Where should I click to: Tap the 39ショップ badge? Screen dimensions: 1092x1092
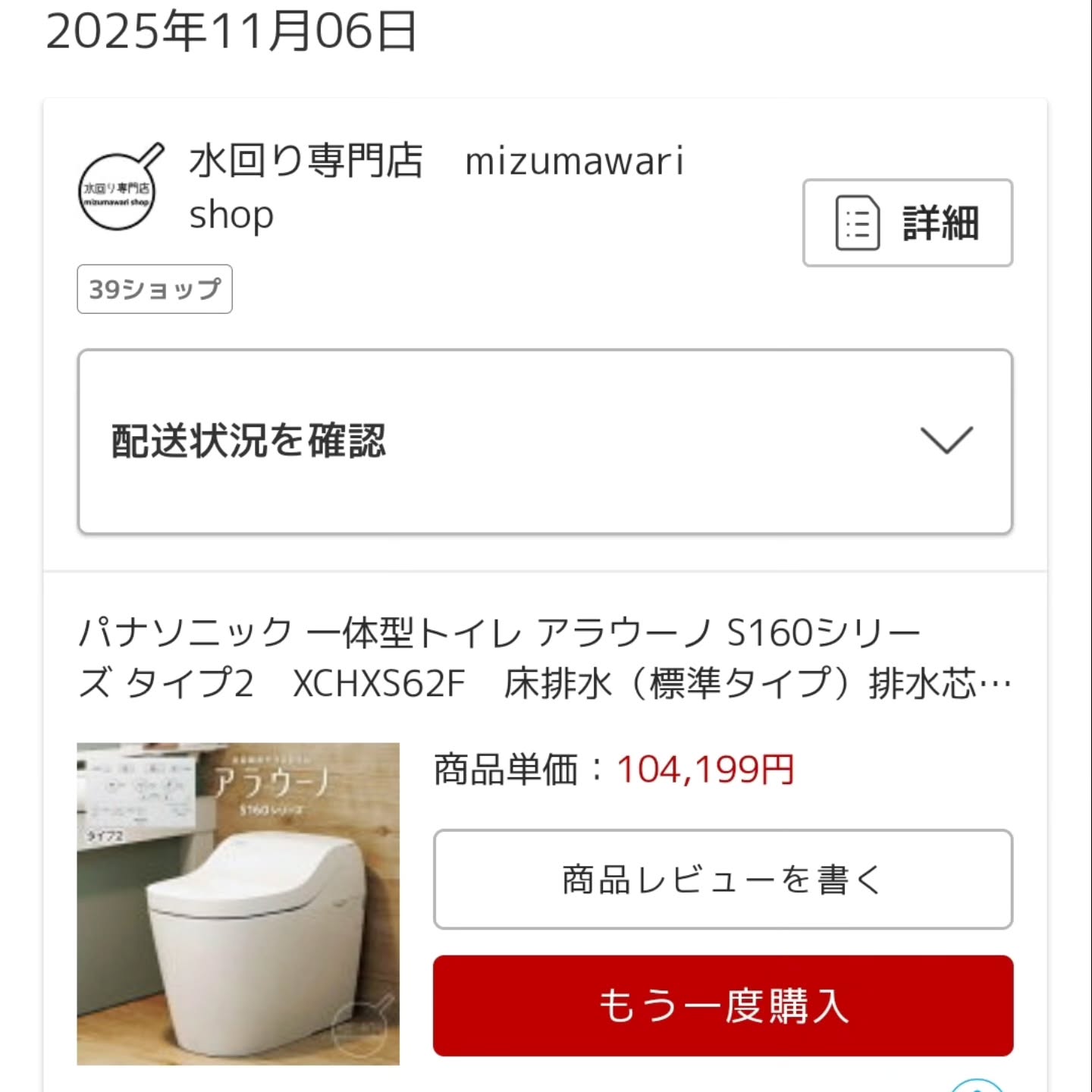coord(155,289)
